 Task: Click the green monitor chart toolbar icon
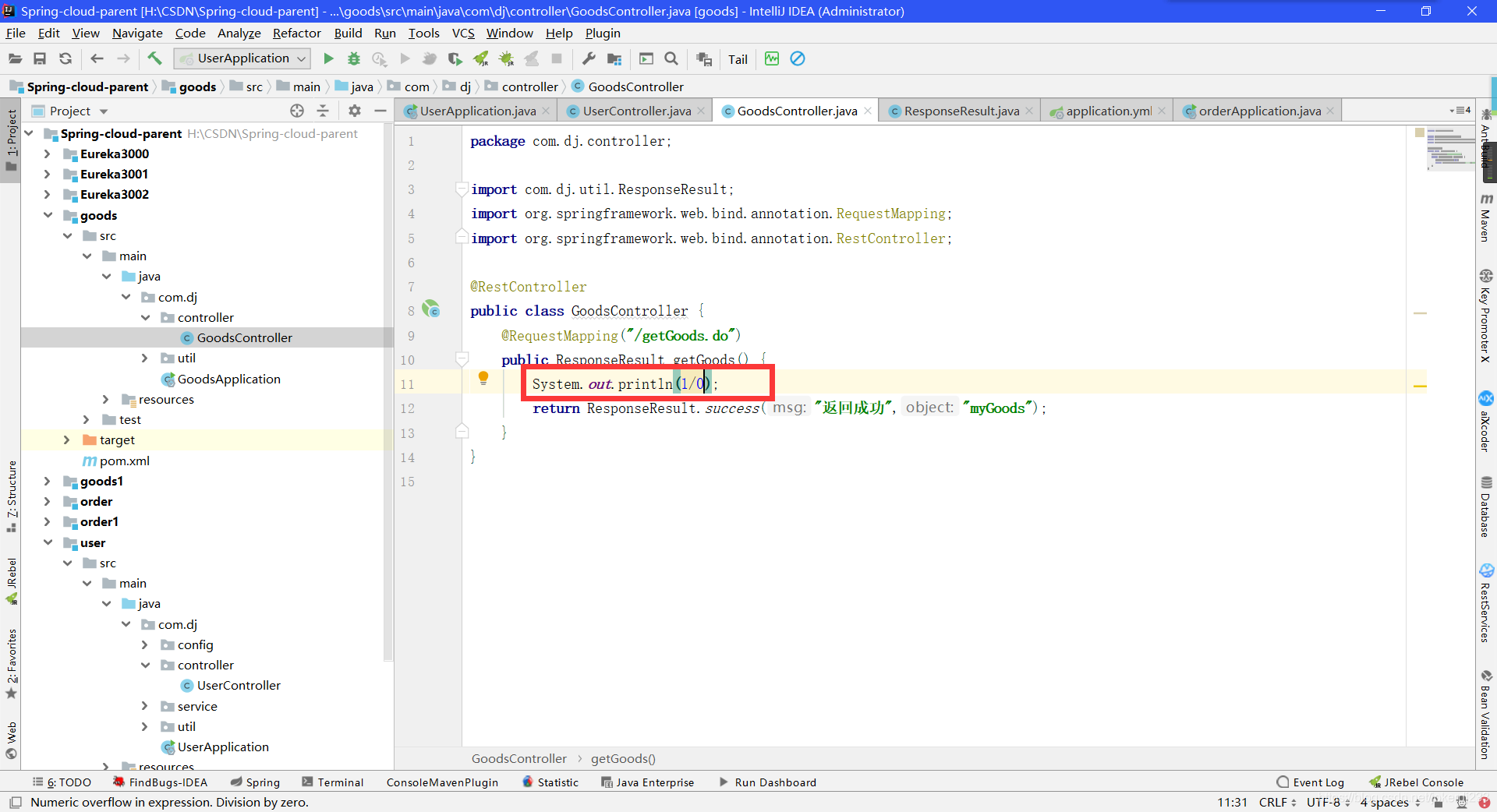(x=772, y=58)
